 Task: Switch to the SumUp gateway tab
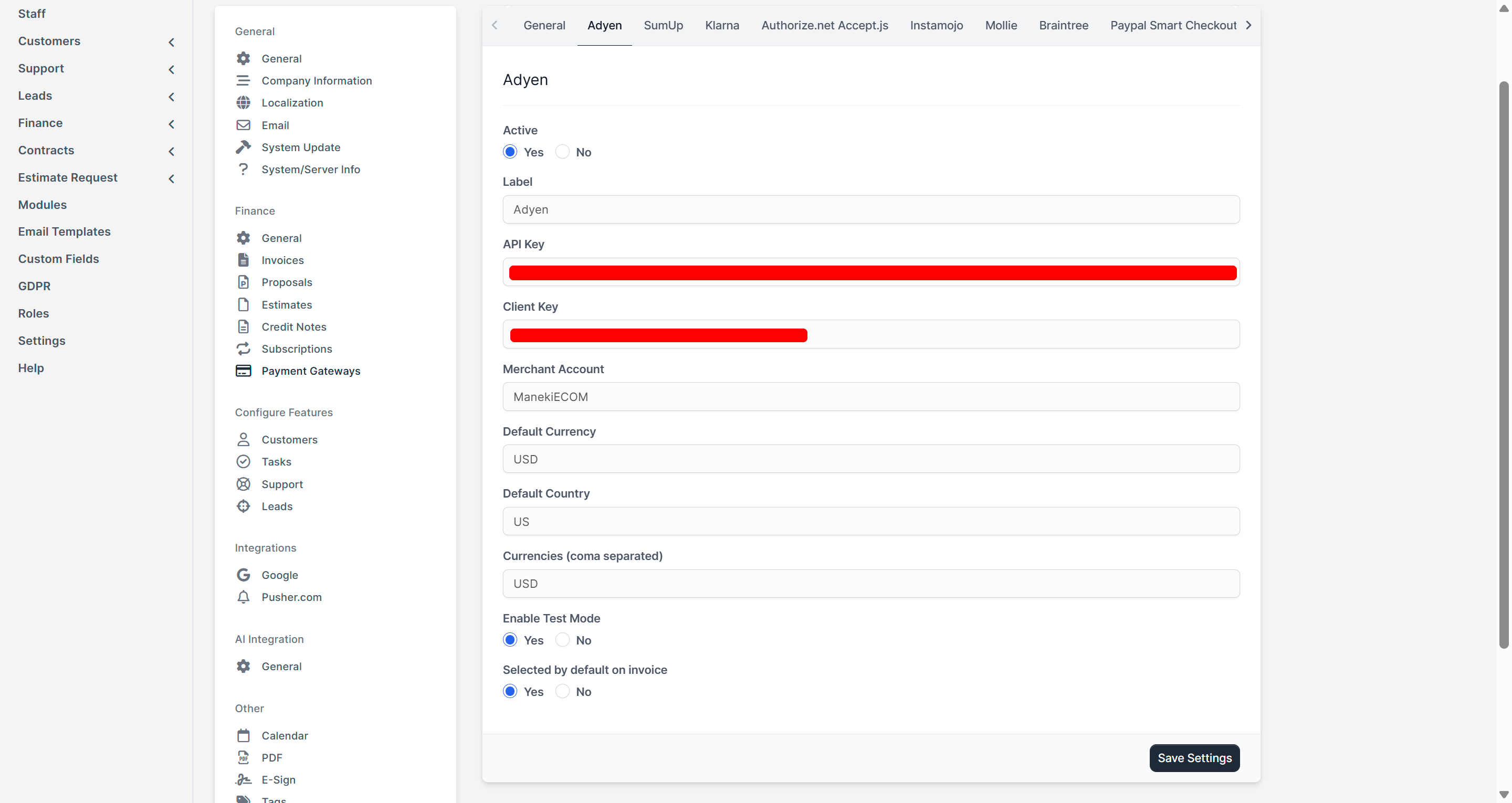[663, 25]
